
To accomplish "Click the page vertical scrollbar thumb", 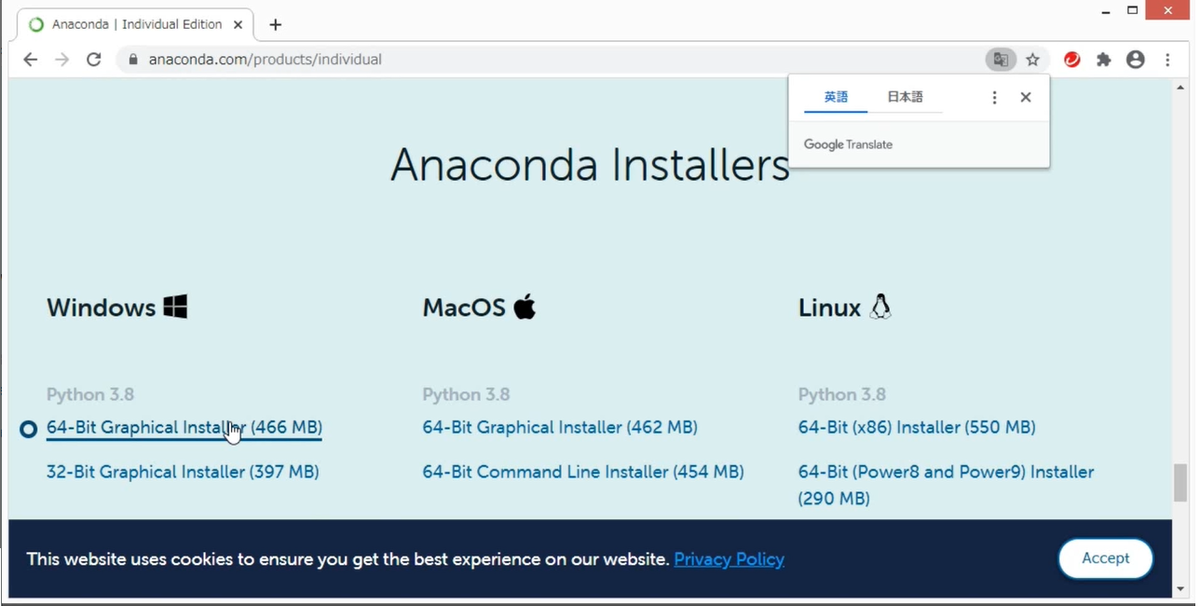I will click(1180, 484).
